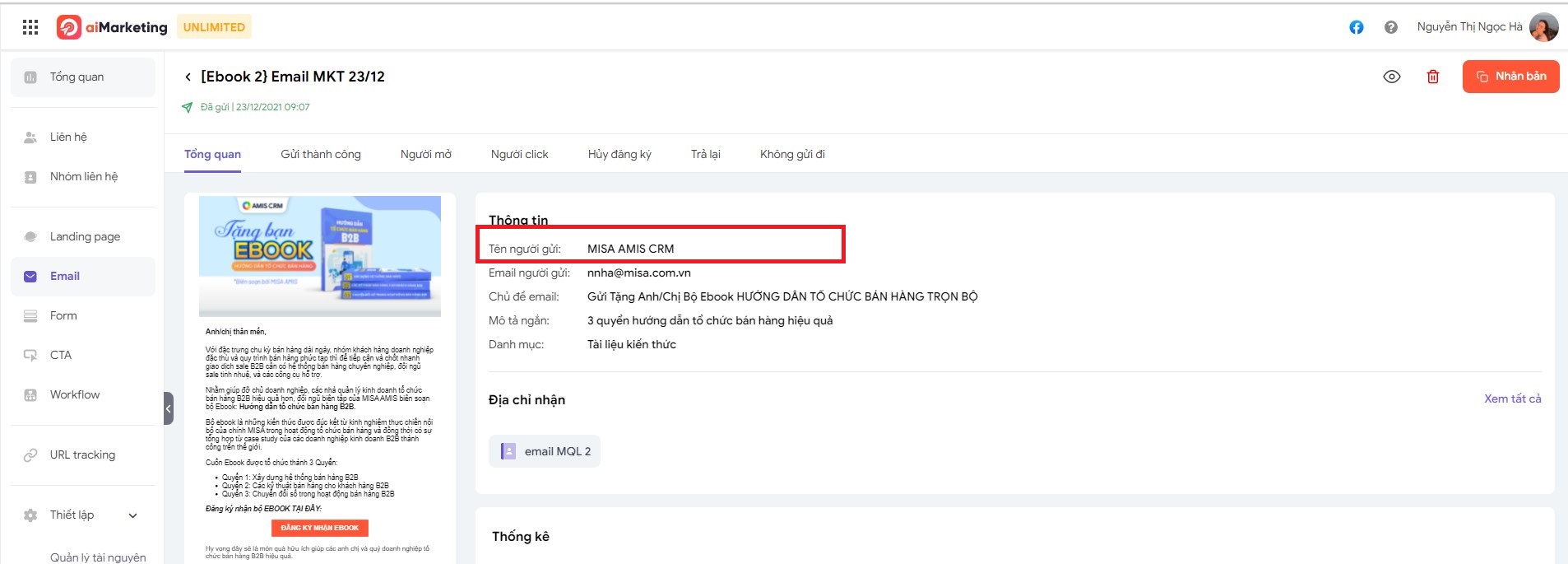Click the Workflow icon in sidebar
The height and width of the screenshot is (564, 1568).
(x=30, y=395)
